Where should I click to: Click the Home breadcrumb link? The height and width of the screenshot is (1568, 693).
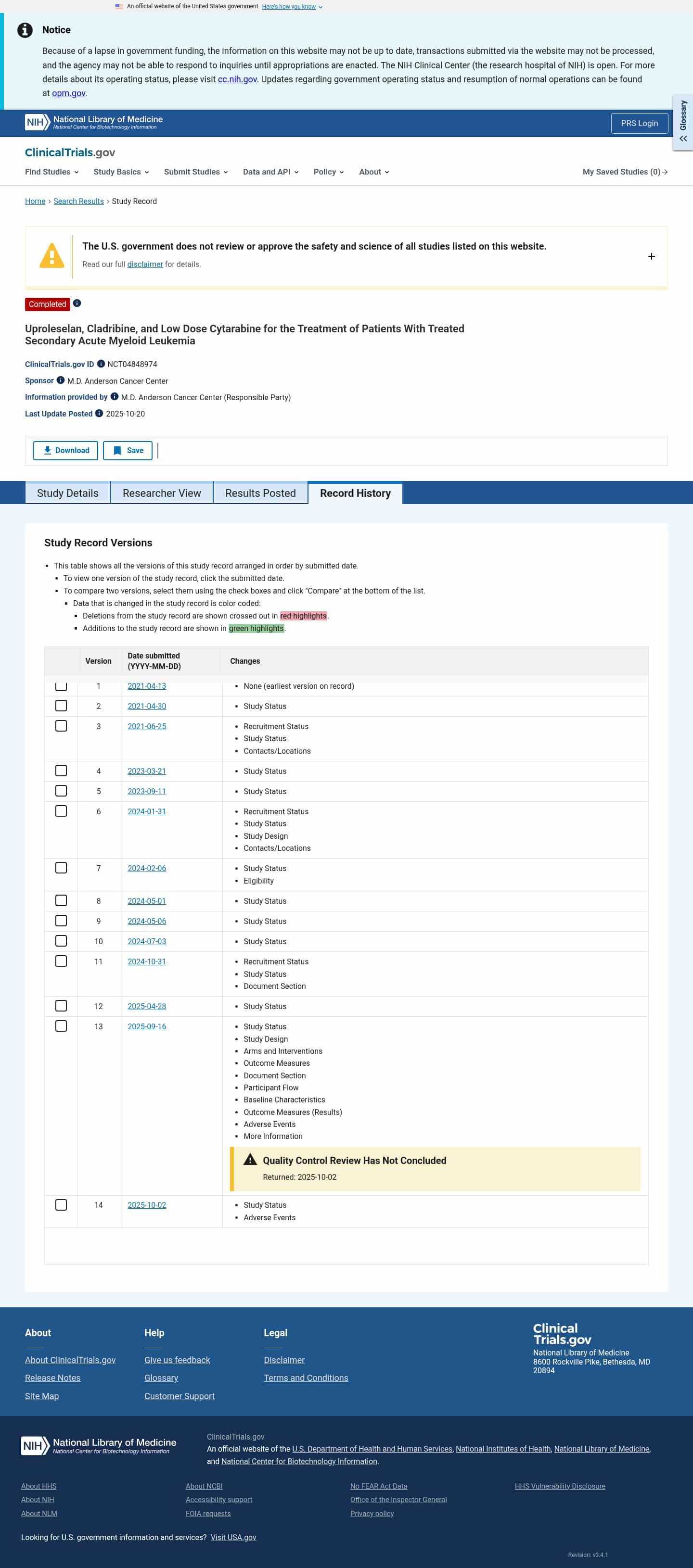(35, 202)
